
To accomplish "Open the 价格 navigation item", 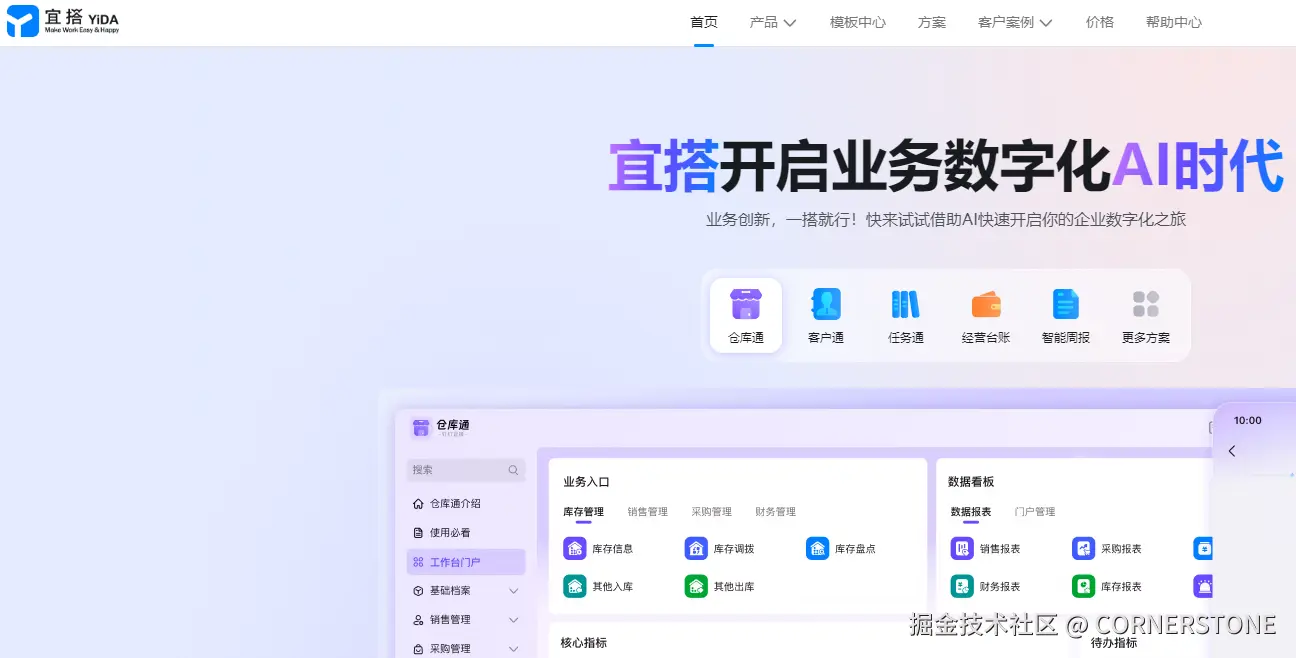I will (1100, 22).
